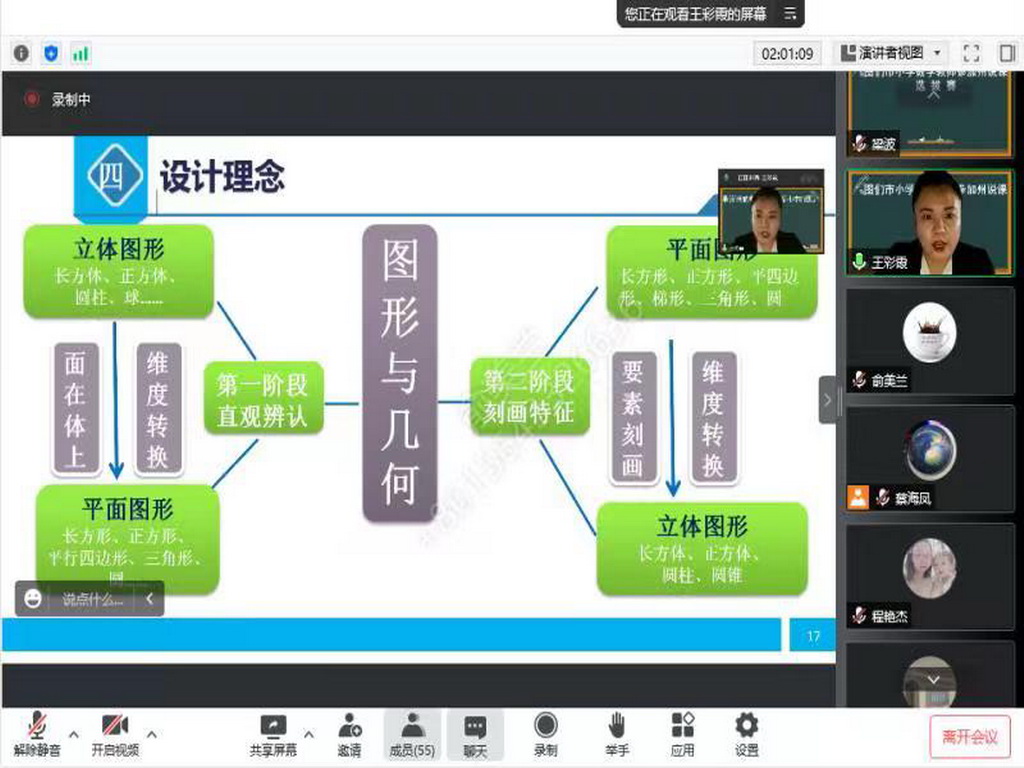Open the menu beside screen-sharing notice
This screenshot has height=768, width=1024.
pyautogui.click(x=790, y=14)
